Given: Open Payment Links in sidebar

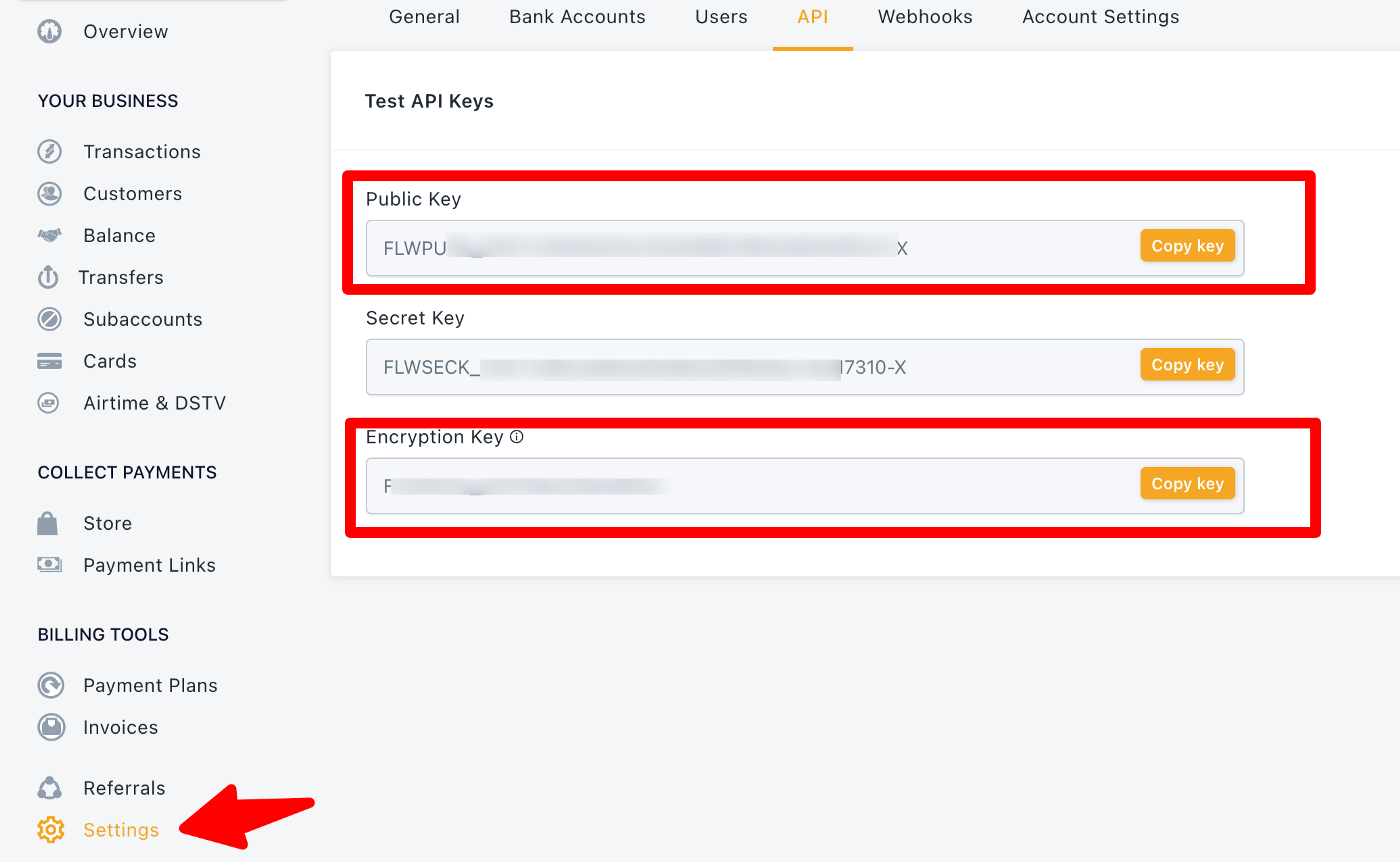Looking at the screenshot, I should coord(149,566).
